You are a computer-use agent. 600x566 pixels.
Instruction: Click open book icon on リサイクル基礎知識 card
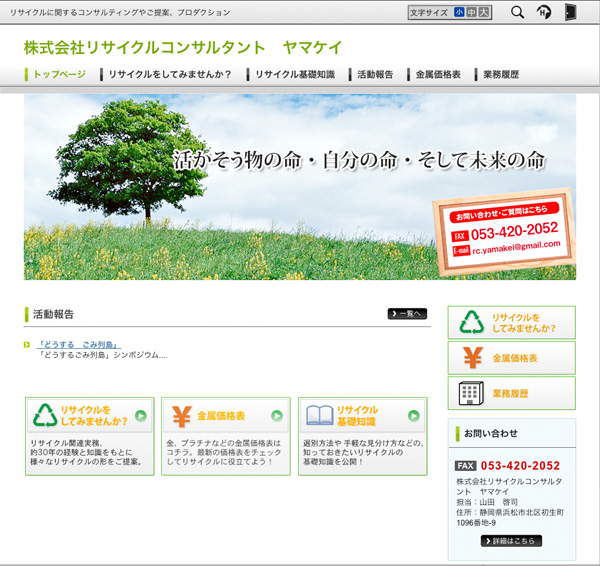click(x=320, y=415)
